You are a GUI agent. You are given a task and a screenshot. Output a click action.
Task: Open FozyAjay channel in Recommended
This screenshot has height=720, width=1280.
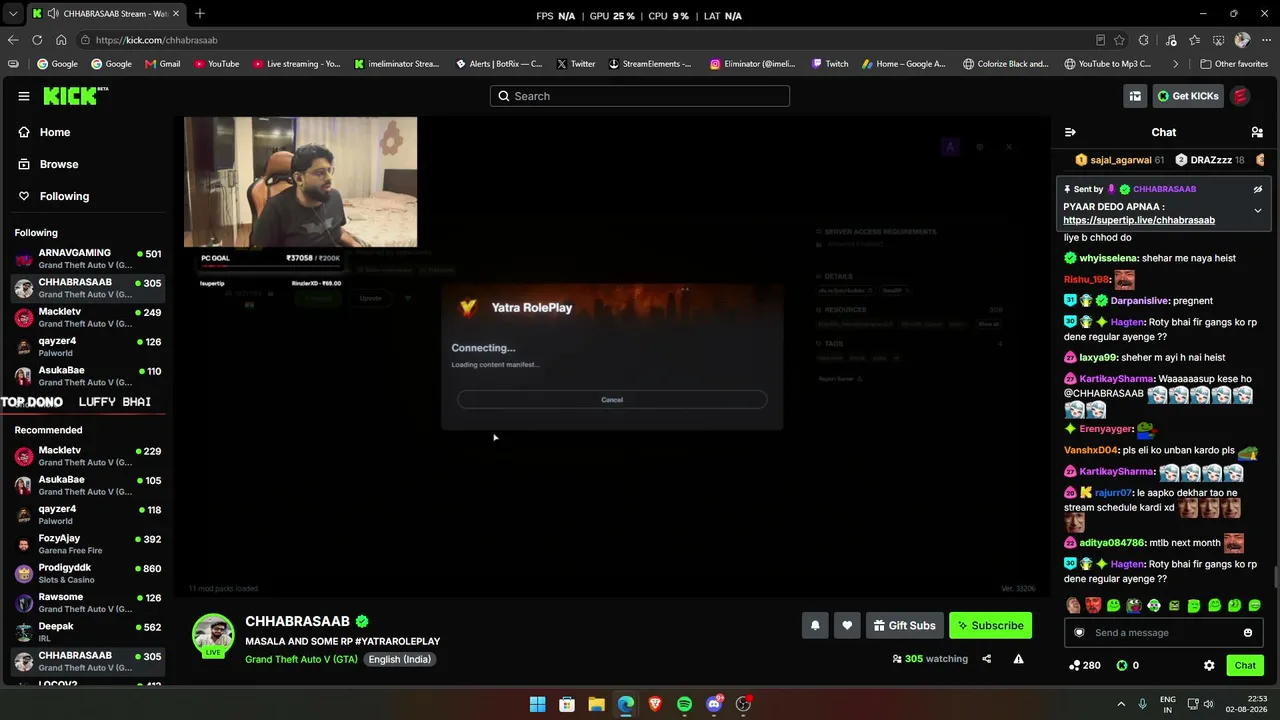point(88,544)
